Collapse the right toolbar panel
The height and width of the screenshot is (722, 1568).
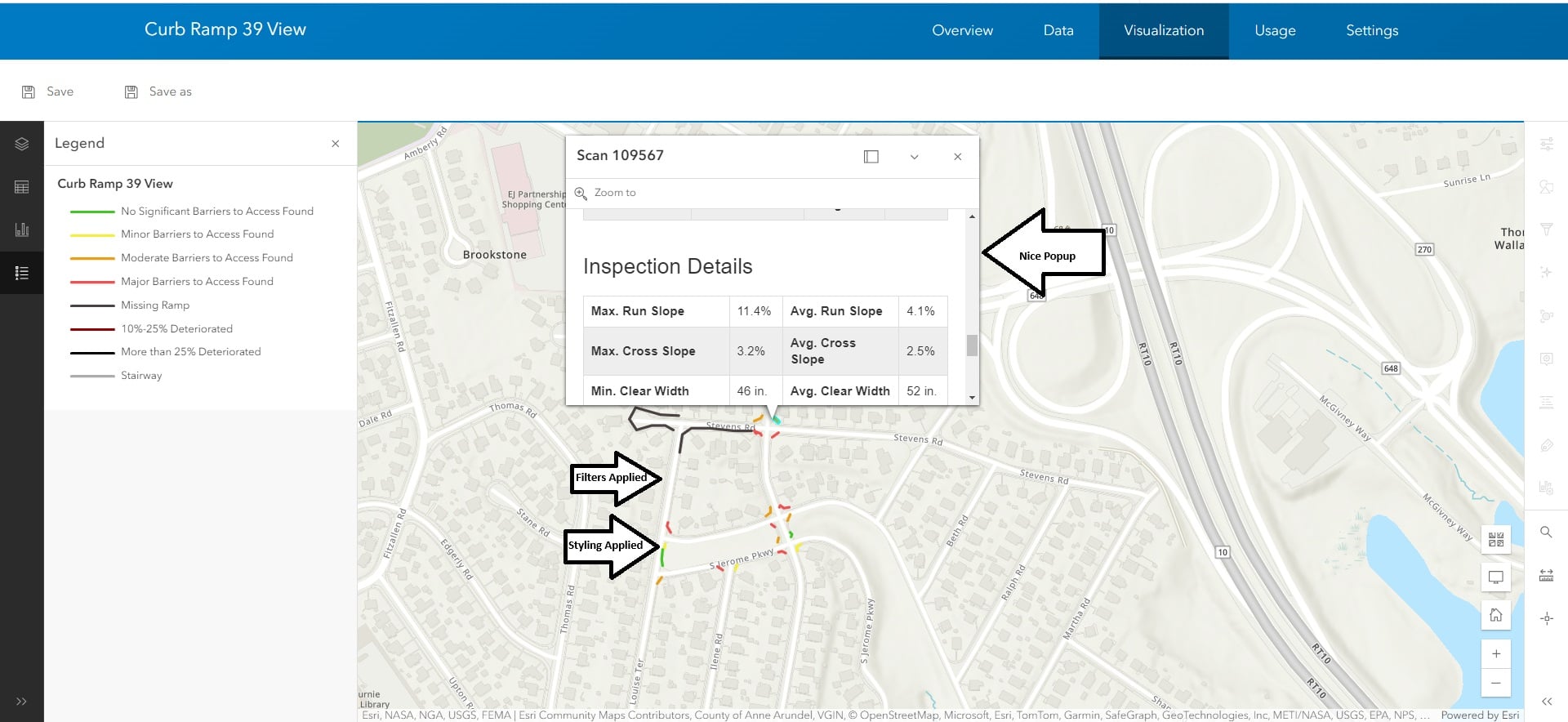click(1547, 702)
